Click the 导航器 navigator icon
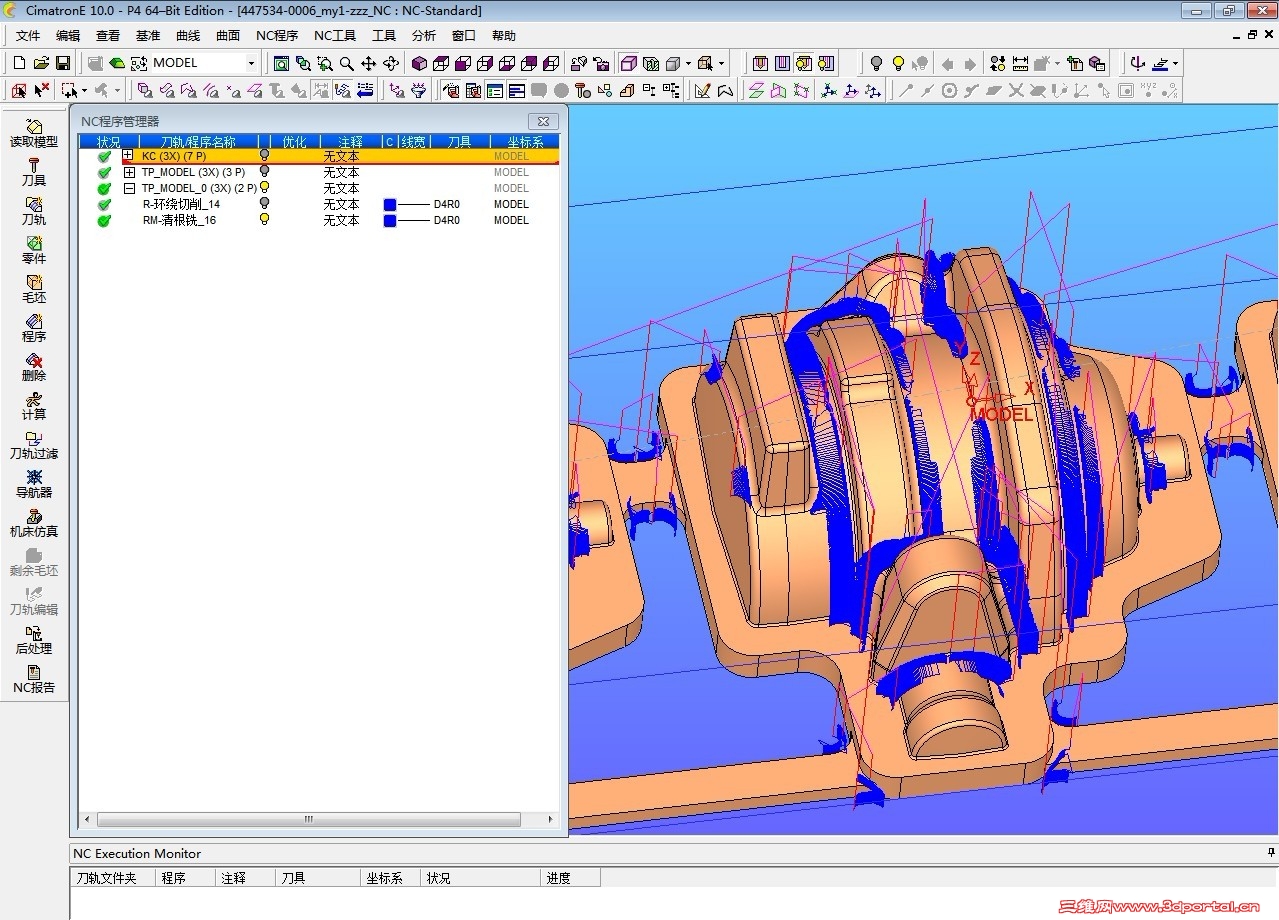 point(34,483)
